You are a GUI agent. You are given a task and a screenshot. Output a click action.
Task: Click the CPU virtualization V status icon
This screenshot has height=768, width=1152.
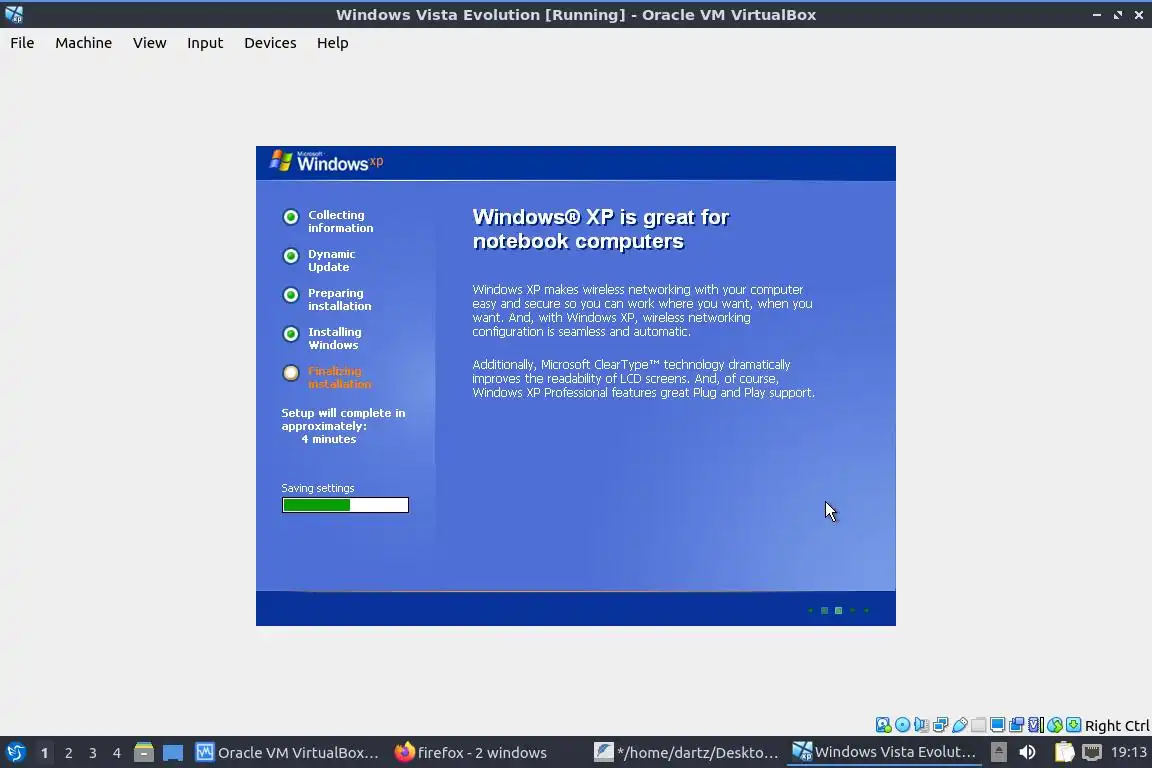click(1036, 725)
